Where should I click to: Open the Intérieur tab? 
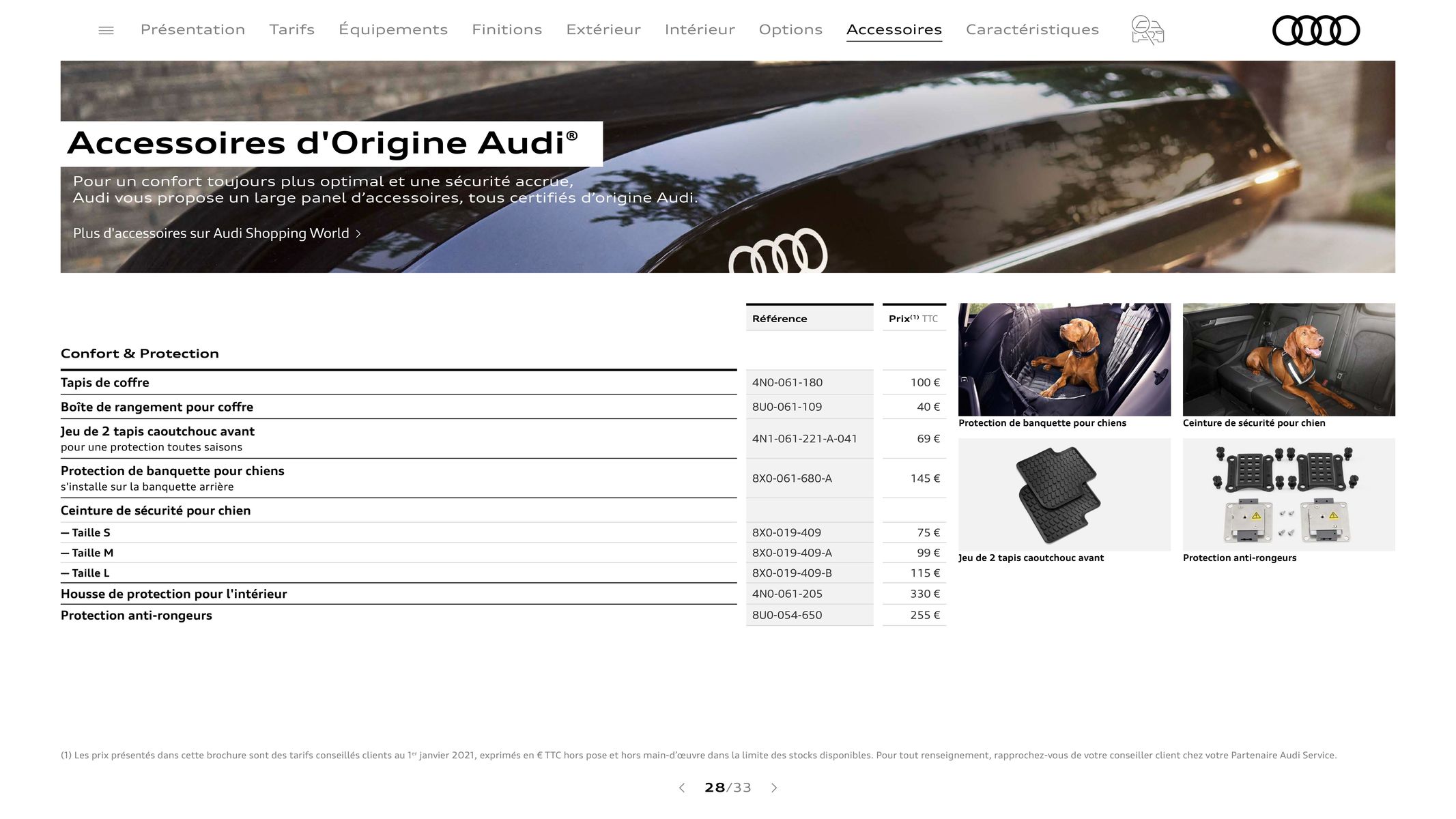(x=700, y=29)
